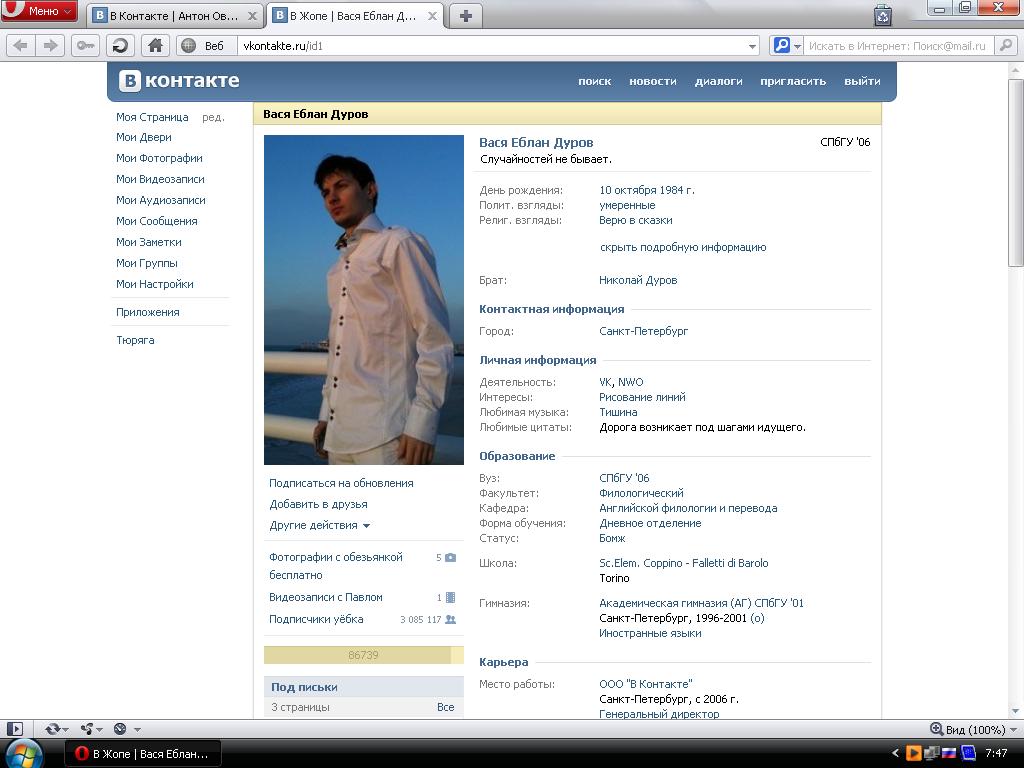
Task: Click the Windows Start orb
Action: [24, 753]
